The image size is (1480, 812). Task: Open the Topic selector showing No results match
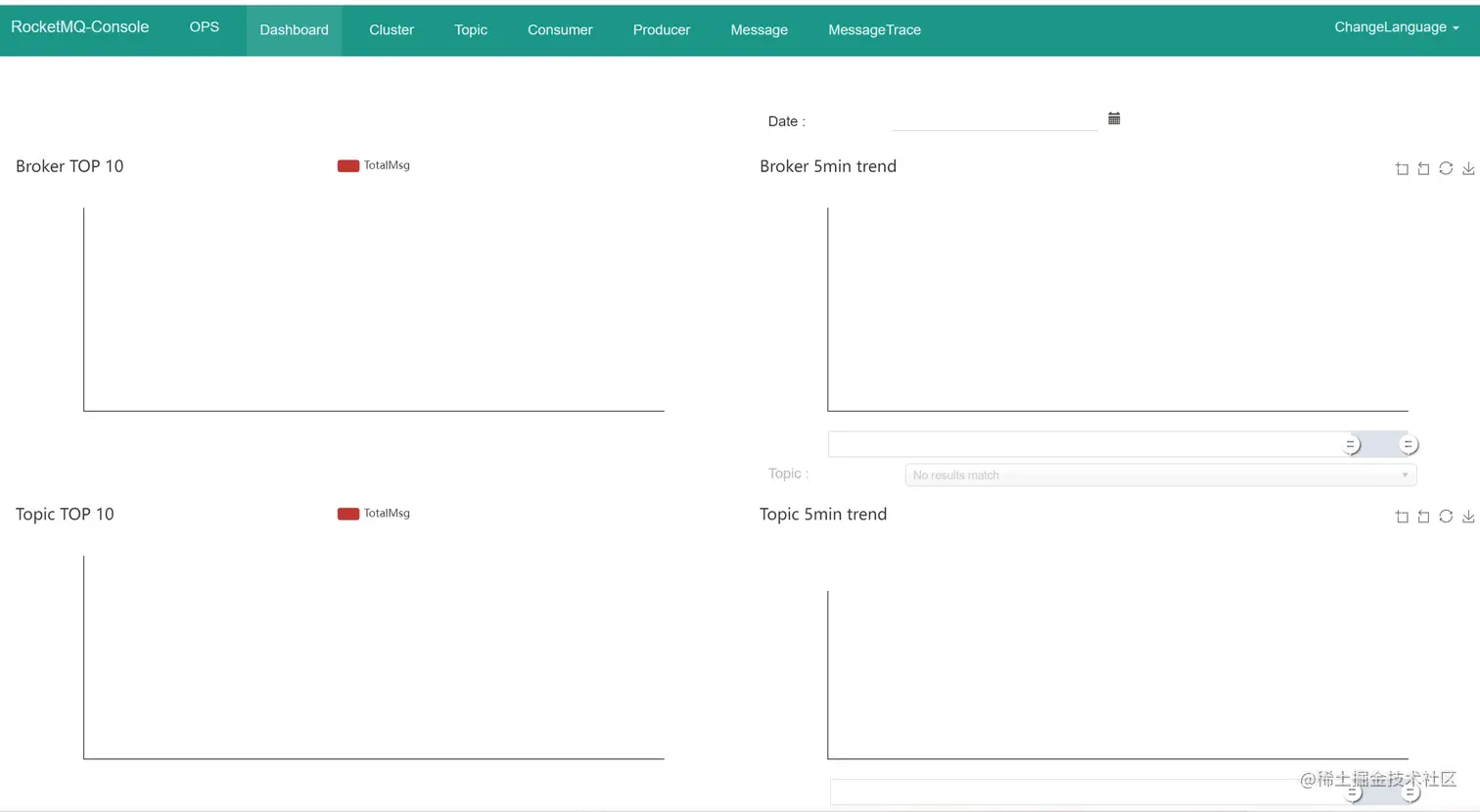tap(1161, 475)
